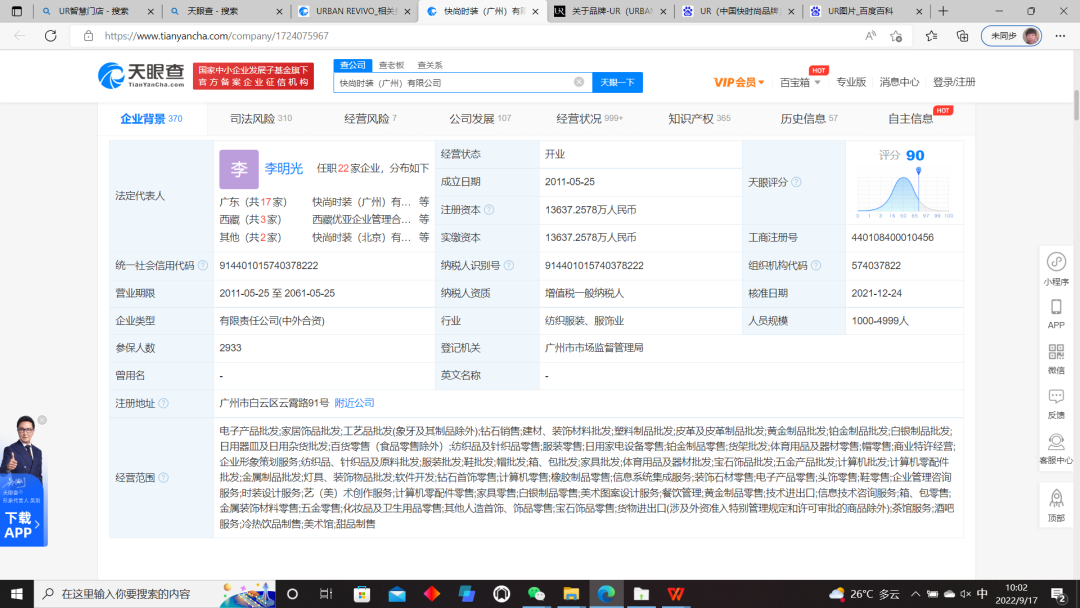Switch to the 司法风险 tab
Image resolution: width=1080 pixels, height=608 pixels.
click(260, 118)
